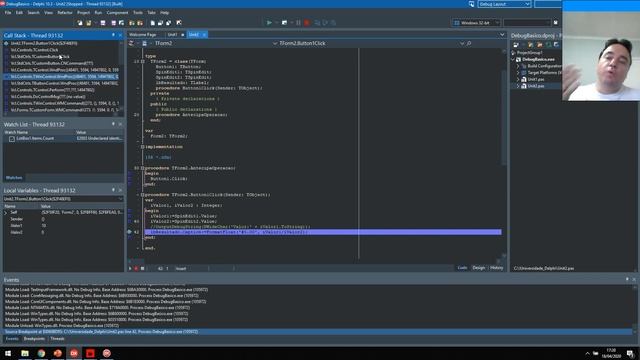Expand Target Platforms node
The height and width of the screenshot is (360, 640).
coord(518,73)
